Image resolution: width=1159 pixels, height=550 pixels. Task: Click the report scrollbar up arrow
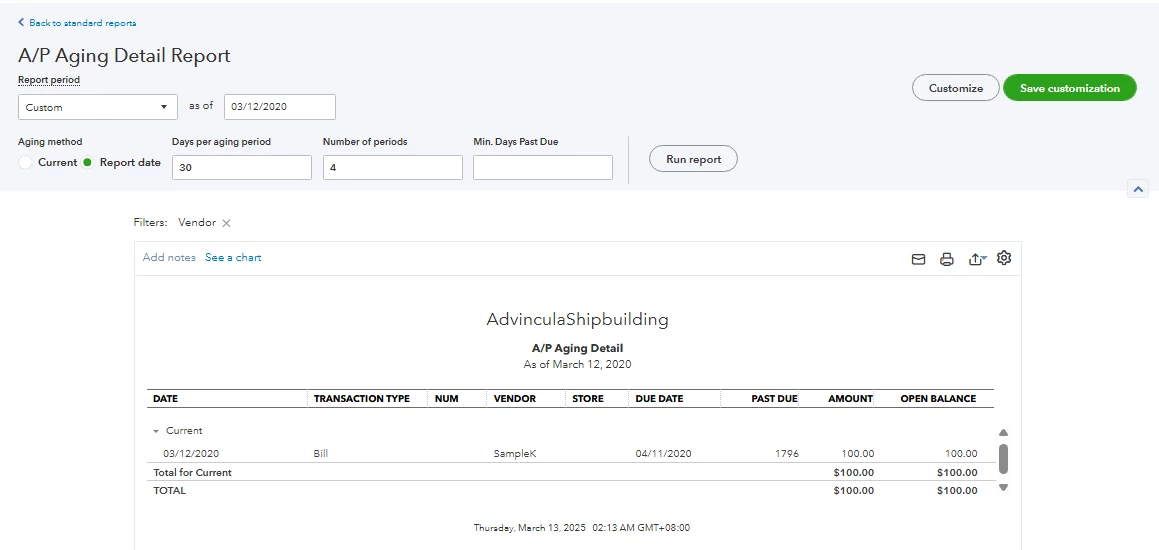pos(1003,432)
